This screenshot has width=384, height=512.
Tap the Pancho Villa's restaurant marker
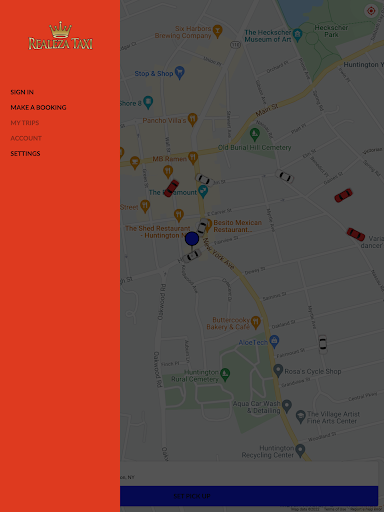click(x=192, y=119)
